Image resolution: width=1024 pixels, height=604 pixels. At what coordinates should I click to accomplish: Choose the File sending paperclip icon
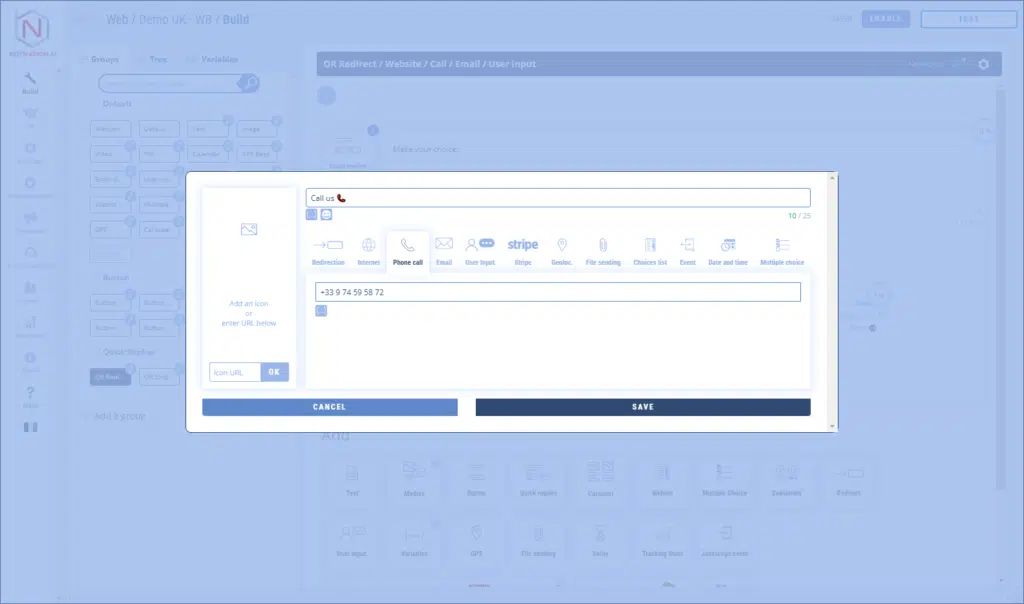tap(603, 245)
